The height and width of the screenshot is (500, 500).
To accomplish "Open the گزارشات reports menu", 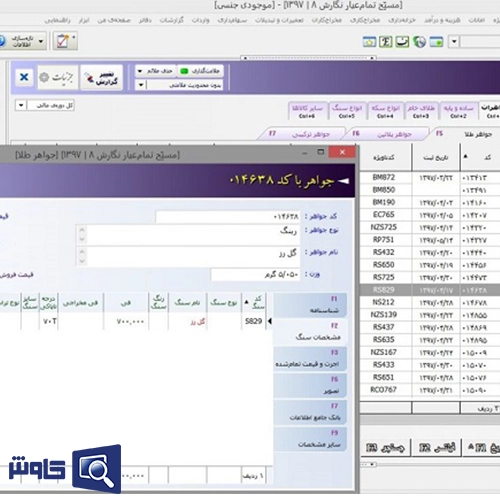I will [171, 20].
